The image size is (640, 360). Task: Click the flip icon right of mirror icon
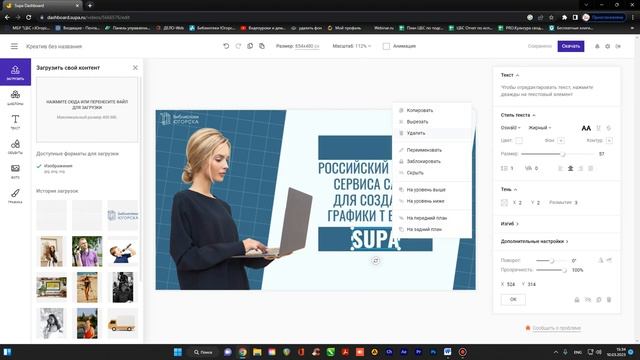click(x=609, y=260)
